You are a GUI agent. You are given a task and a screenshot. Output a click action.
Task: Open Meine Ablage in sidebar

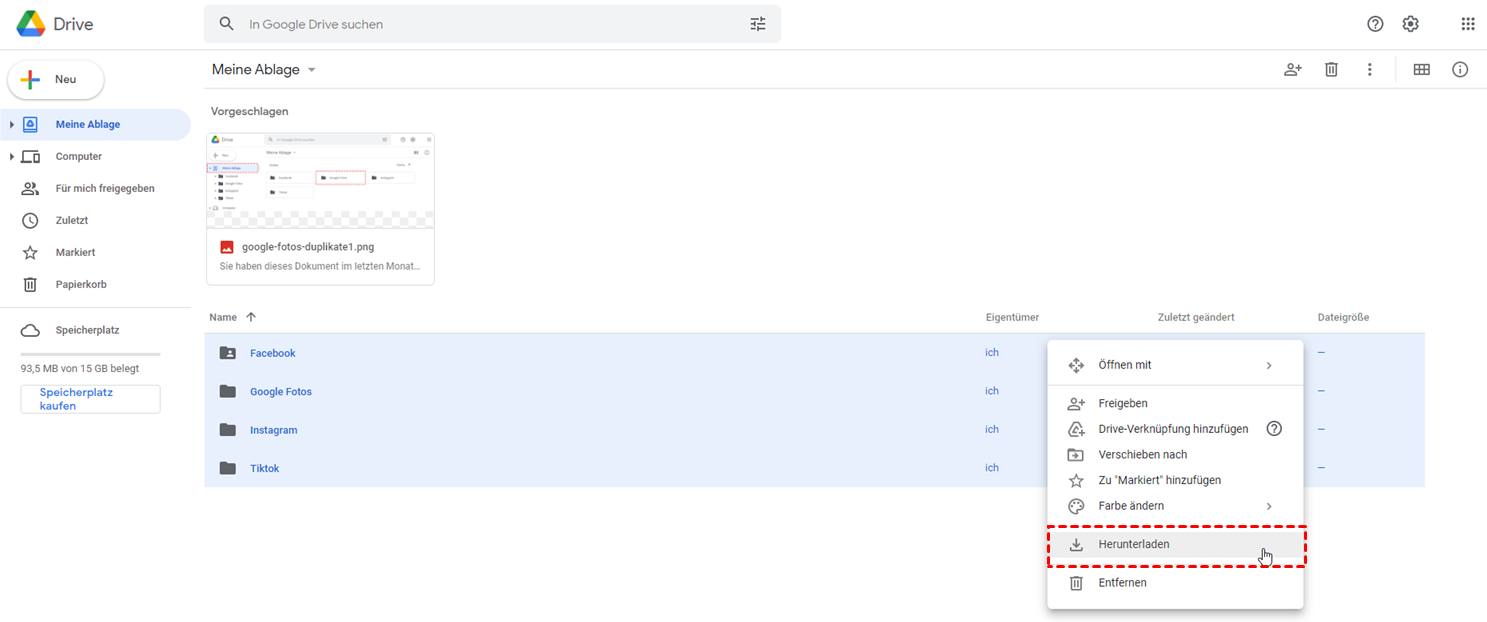[x=95, y=125]
